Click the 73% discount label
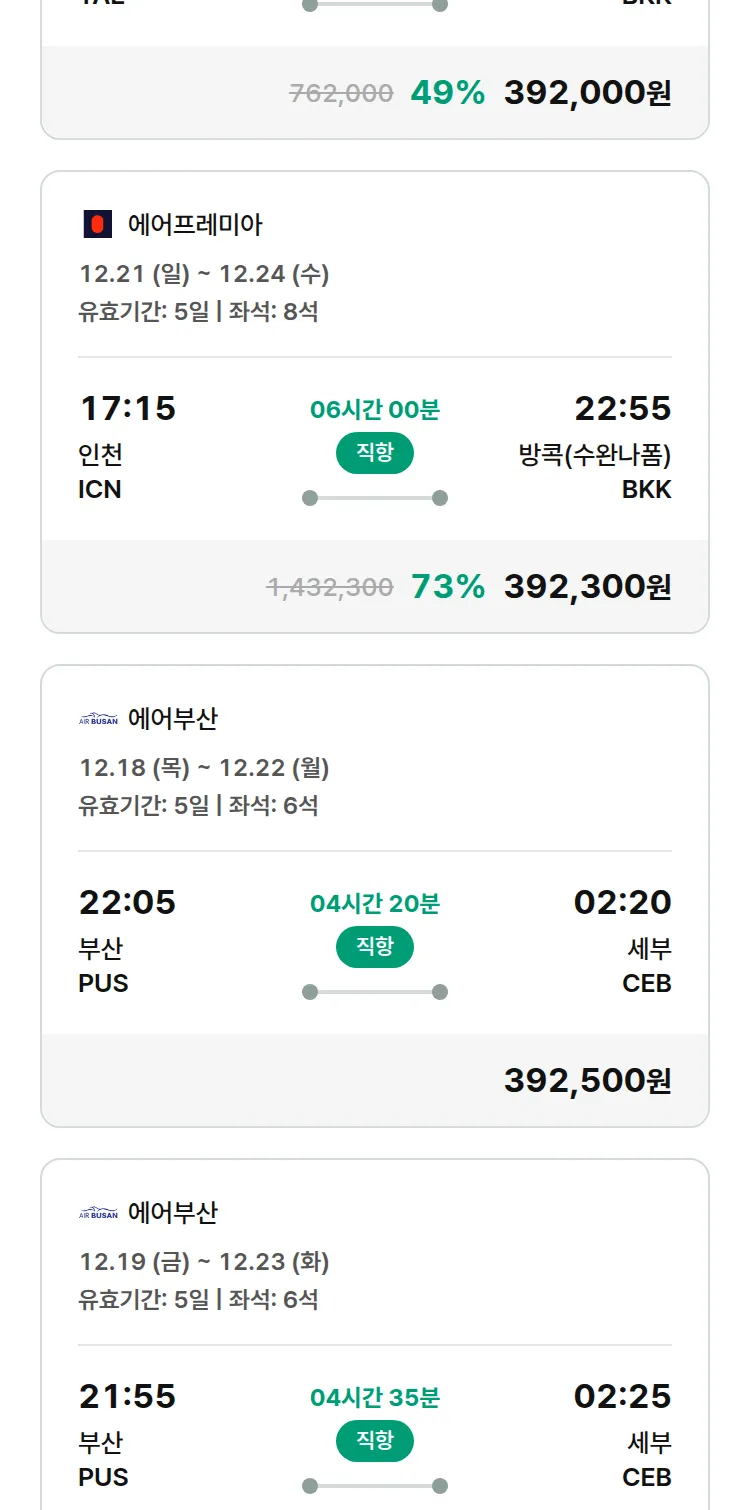The image size is (750, 1510). coord(448,587)
